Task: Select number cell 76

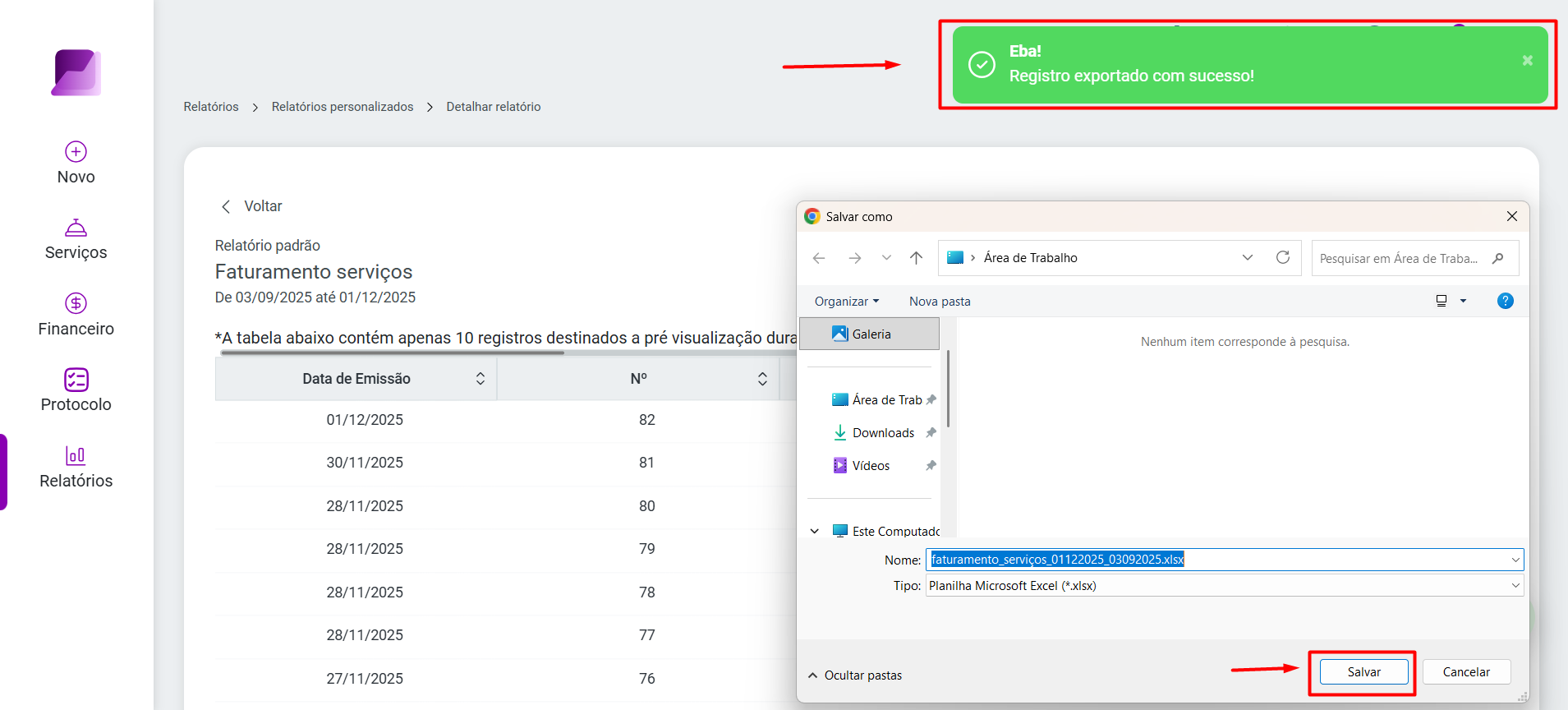Action: (647, 679)
